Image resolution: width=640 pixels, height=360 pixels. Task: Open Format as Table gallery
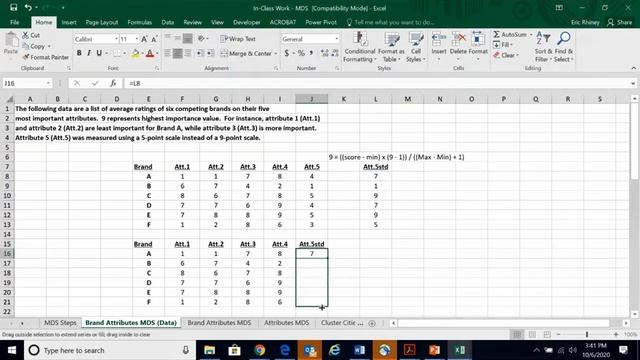coord(391,47)
